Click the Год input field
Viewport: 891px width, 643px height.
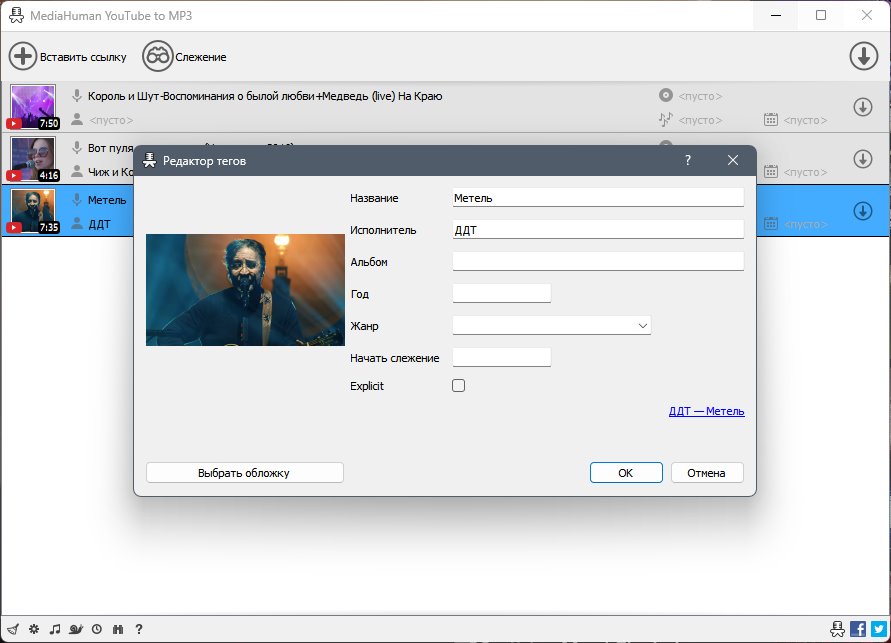pos(502,293)
